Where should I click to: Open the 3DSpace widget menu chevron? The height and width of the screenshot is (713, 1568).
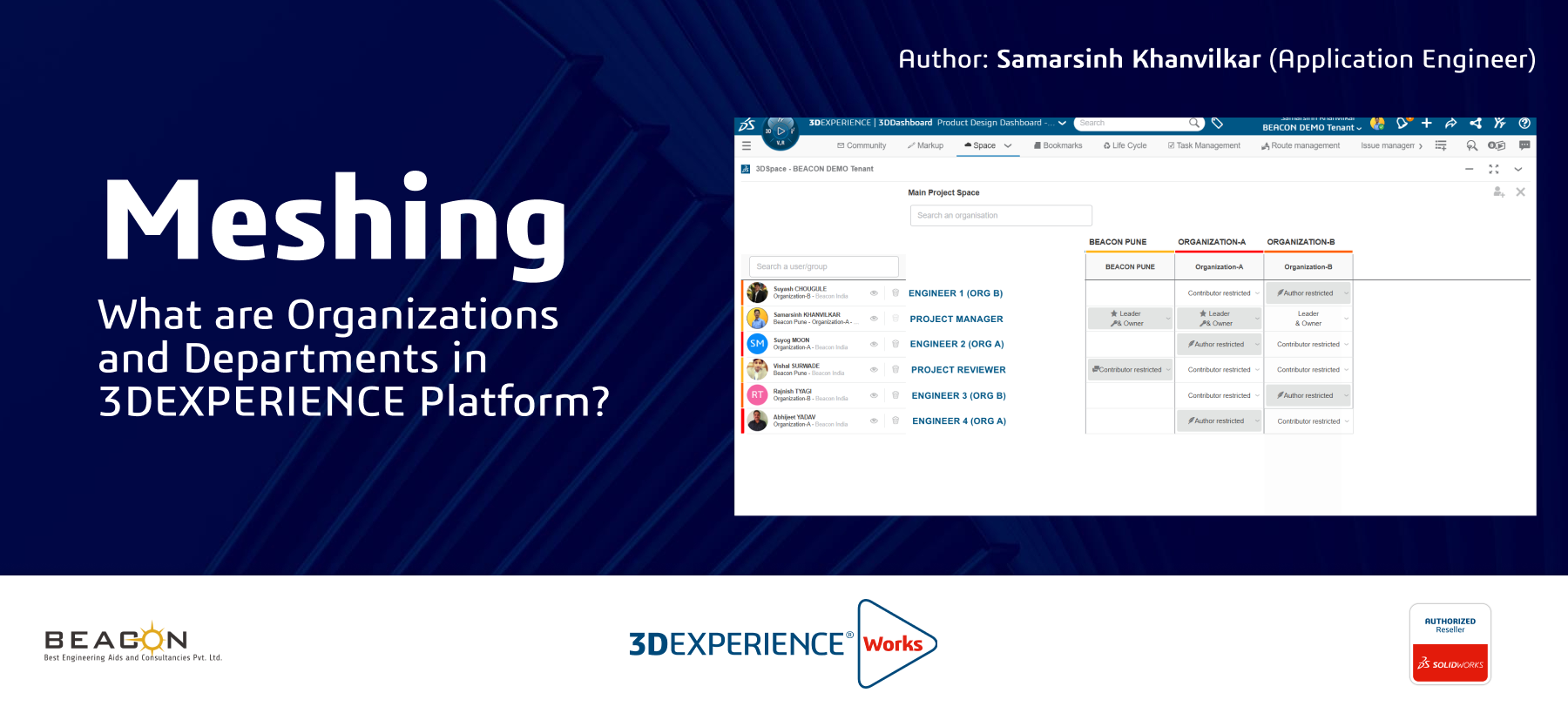(1518, 169)
